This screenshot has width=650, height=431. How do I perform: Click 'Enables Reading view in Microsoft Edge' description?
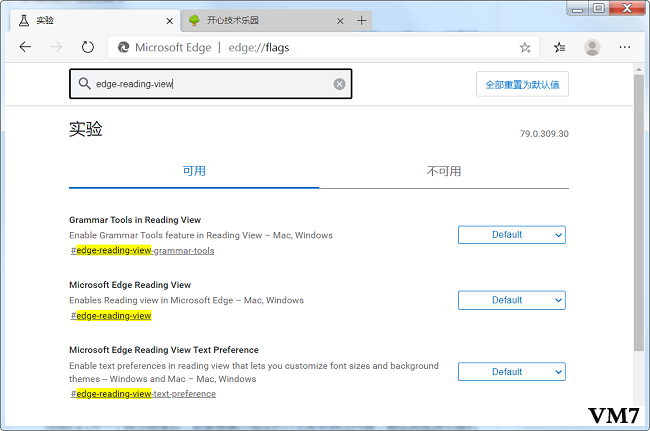tap(187, 300)
